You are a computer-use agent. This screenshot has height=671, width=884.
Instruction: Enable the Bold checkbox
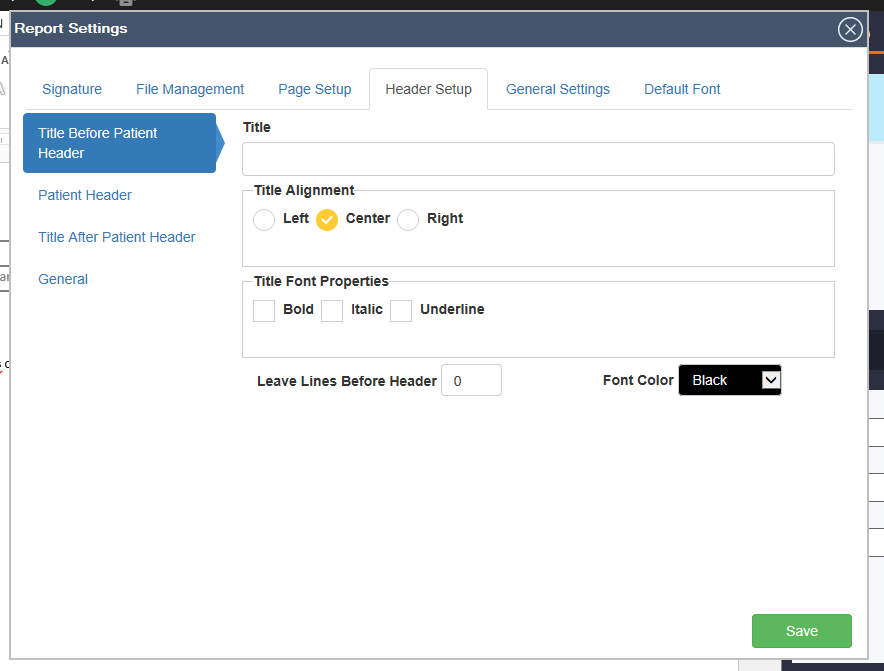click(x=264, y=311)
